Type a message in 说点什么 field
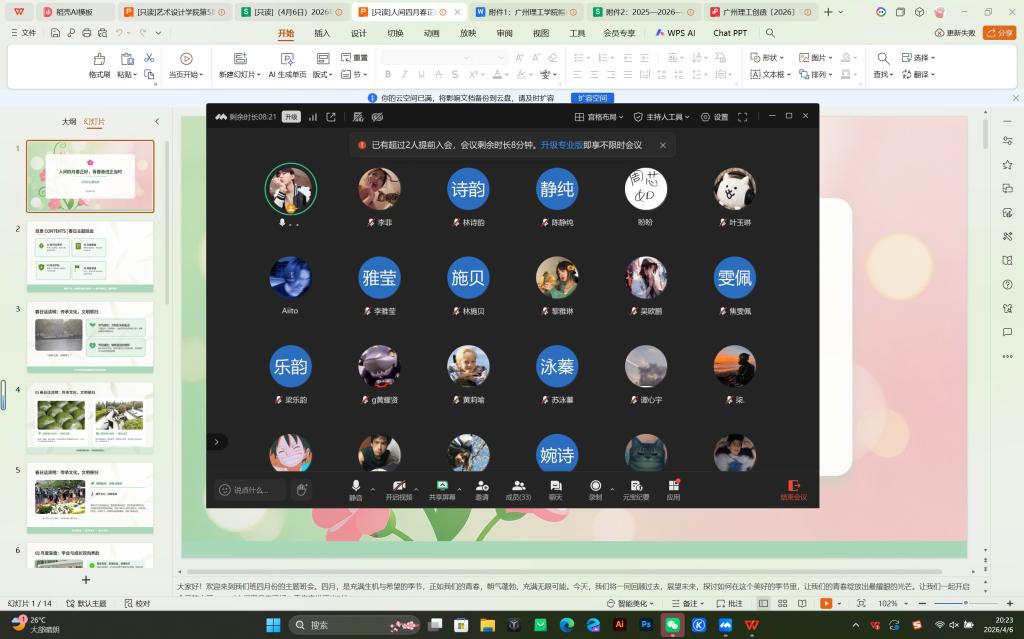Viewport: 1024px width, 639px height. click(x=251, y=490)
